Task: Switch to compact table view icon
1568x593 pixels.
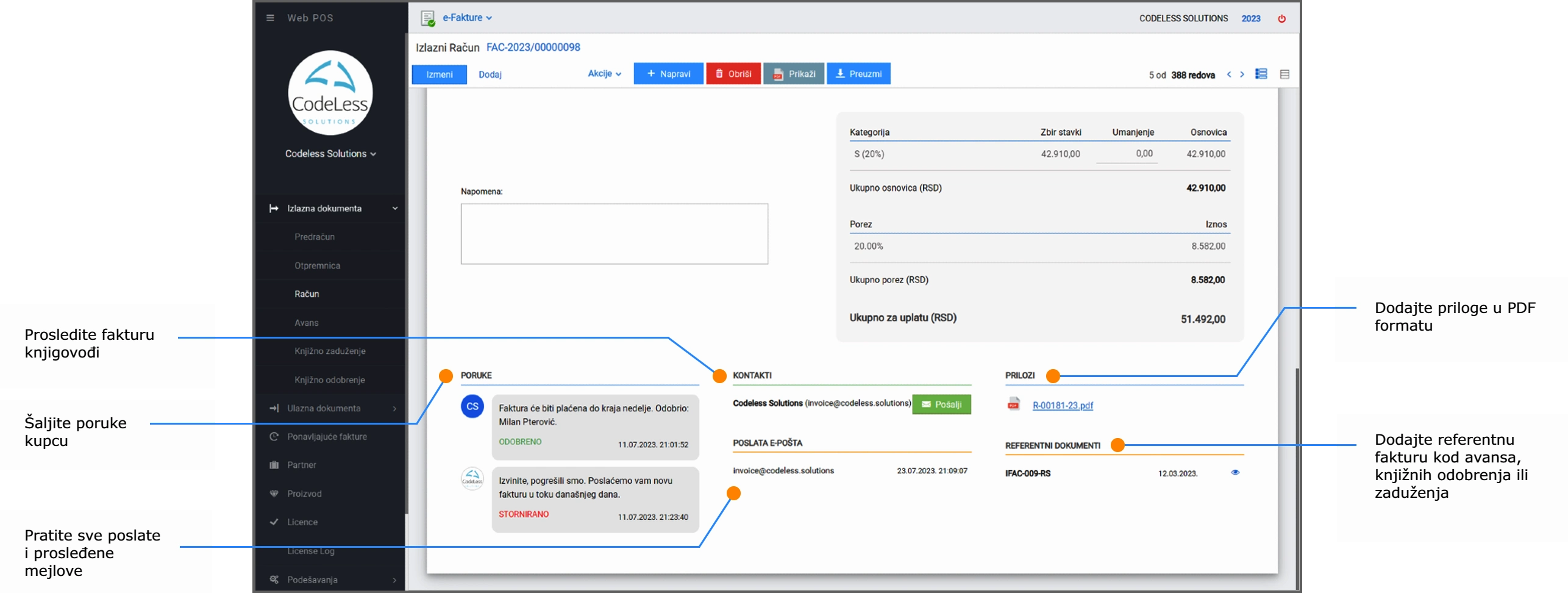Action: (x=1285, y=74)
